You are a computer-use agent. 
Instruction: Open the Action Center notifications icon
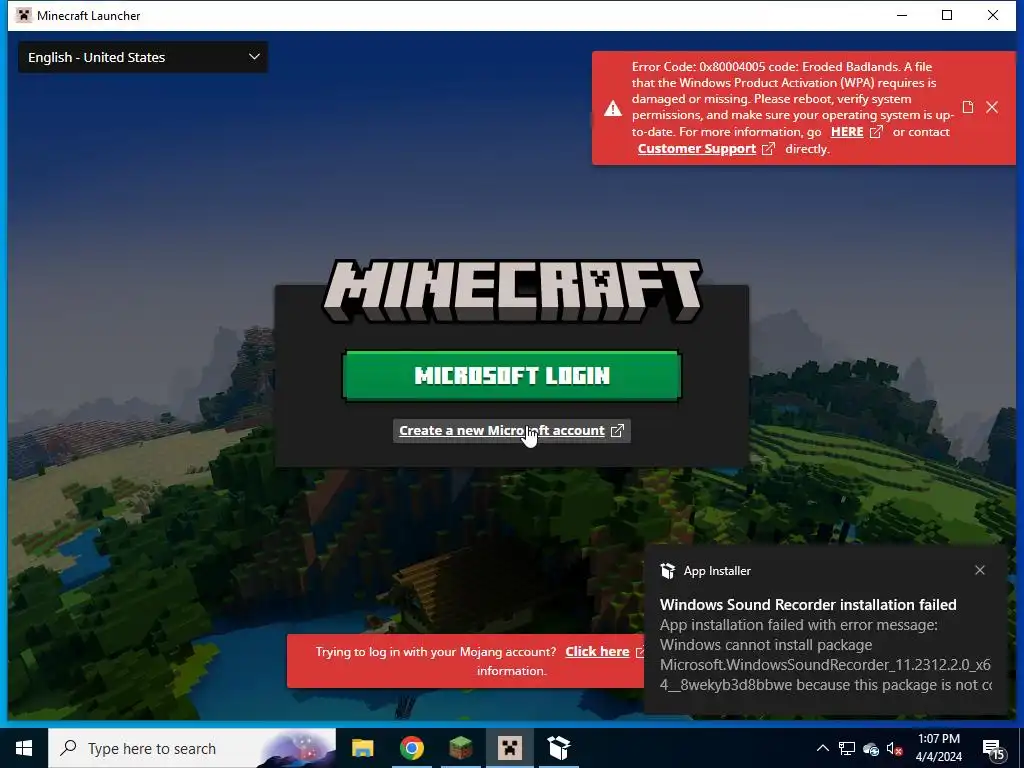993,749
